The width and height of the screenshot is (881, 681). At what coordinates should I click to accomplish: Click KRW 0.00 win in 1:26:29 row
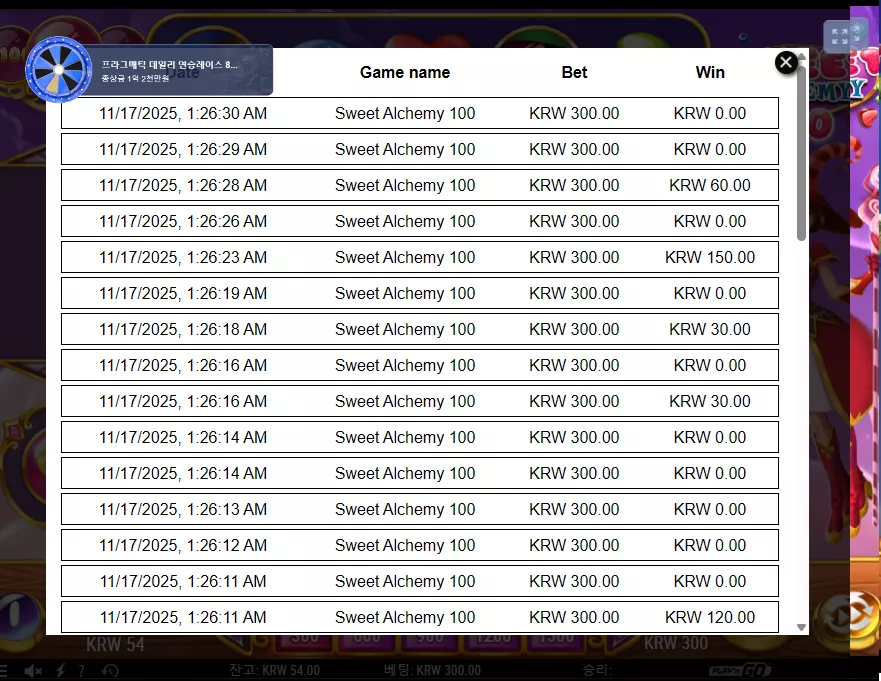(710, 149)
